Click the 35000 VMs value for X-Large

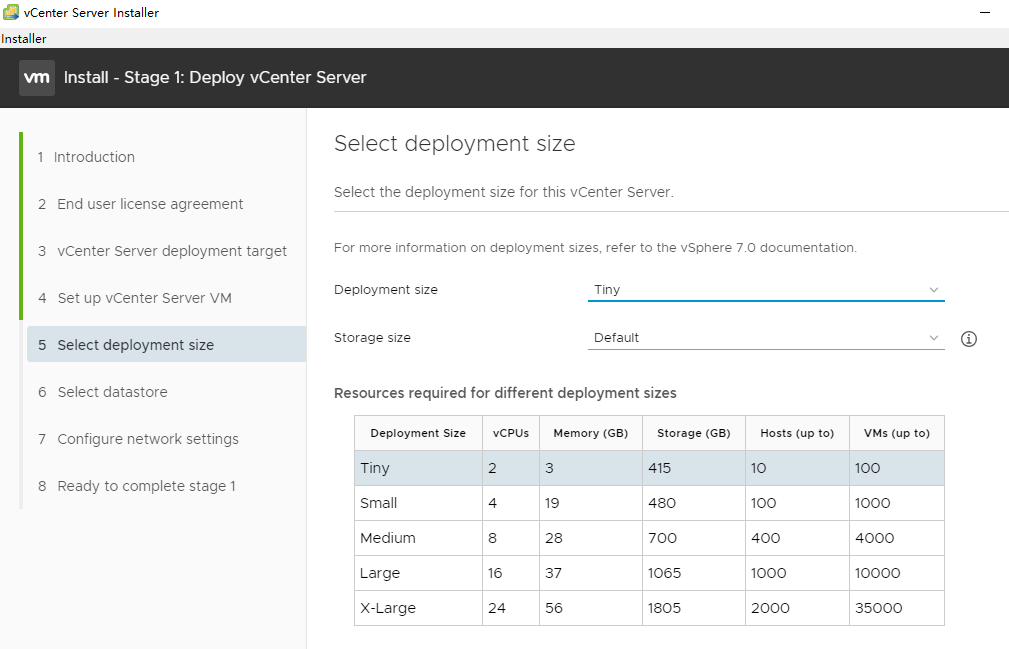(878, 608)
